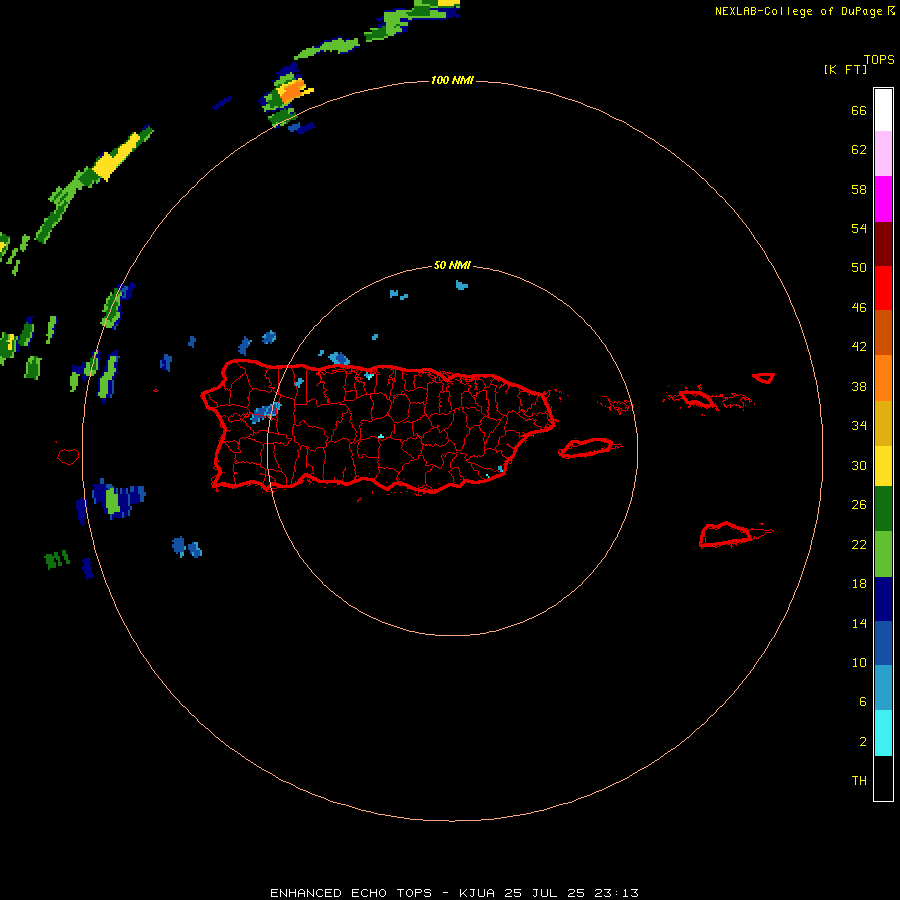Click legend value 18

click(x=859, y=584)
